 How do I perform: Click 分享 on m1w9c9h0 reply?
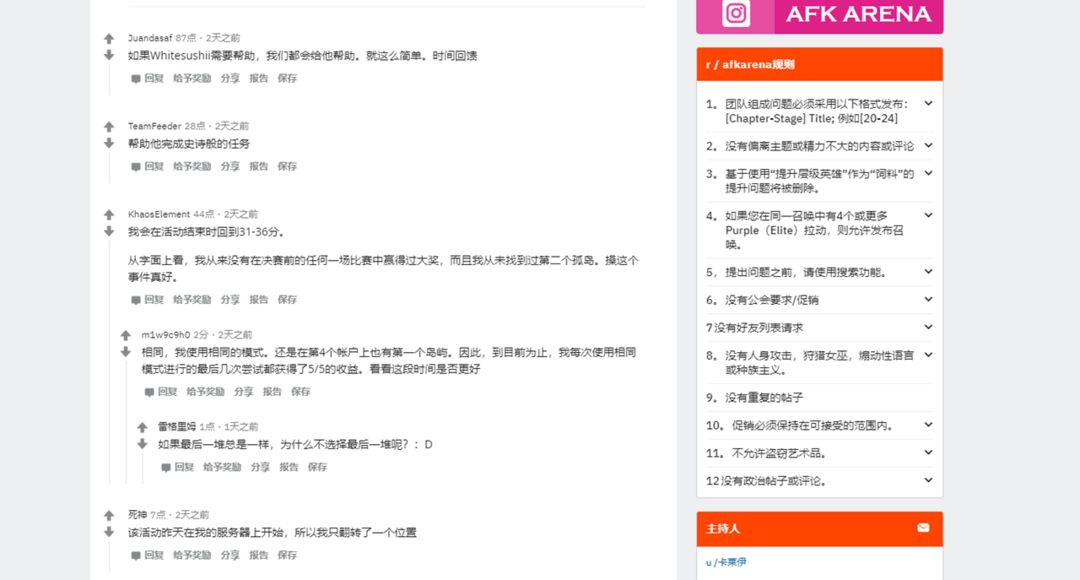tap(243, 391)
